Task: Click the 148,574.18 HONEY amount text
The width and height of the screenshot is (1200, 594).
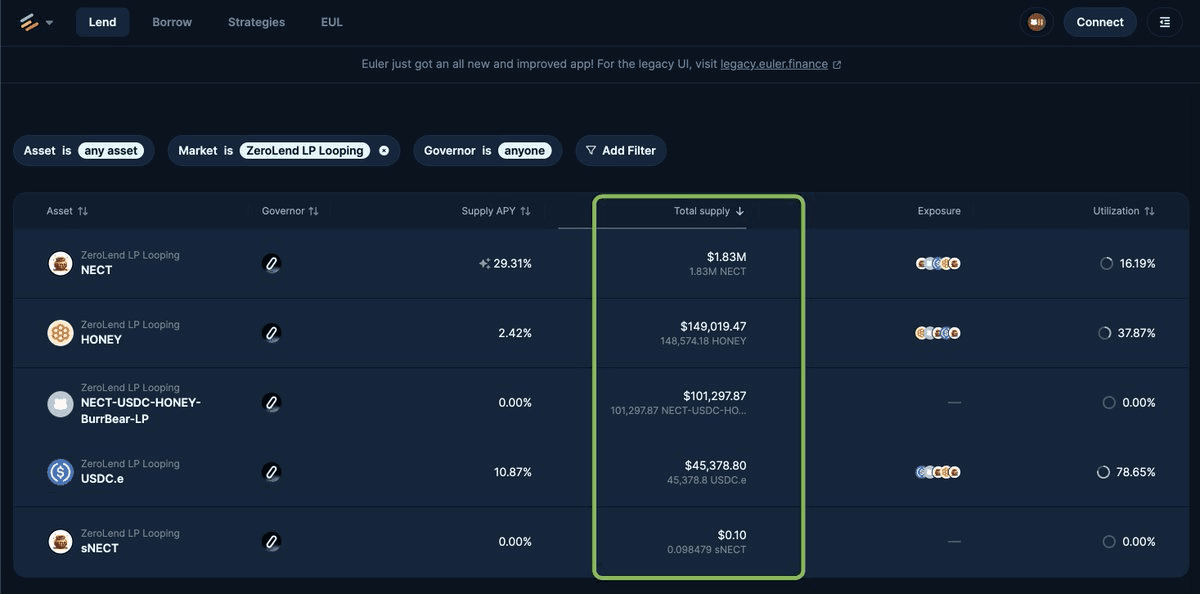Action: 703,341
